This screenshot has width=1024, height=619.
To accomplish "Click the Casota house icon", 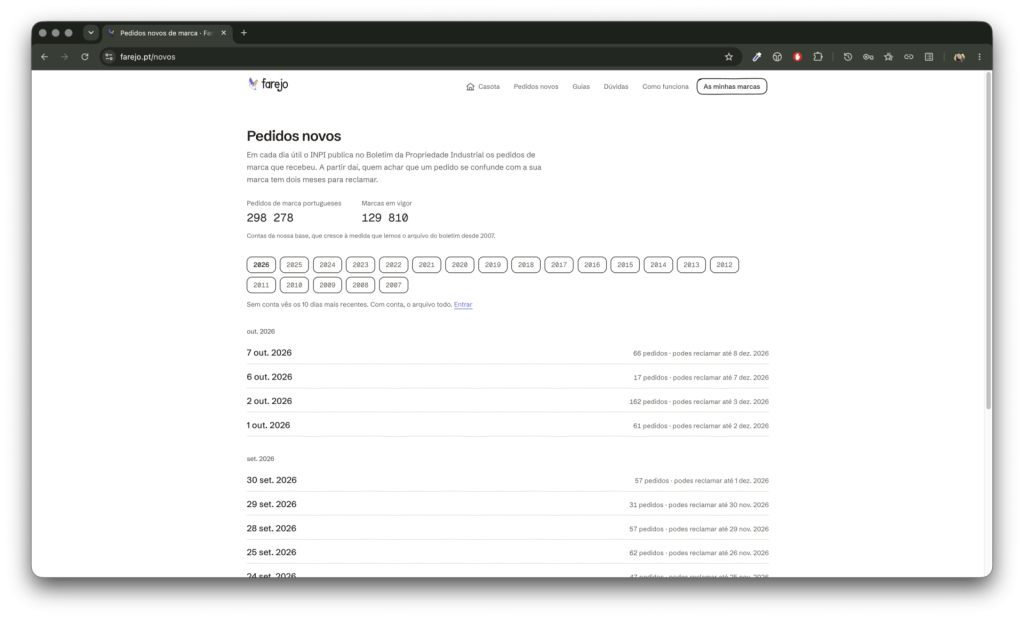I will click(470, 86).
